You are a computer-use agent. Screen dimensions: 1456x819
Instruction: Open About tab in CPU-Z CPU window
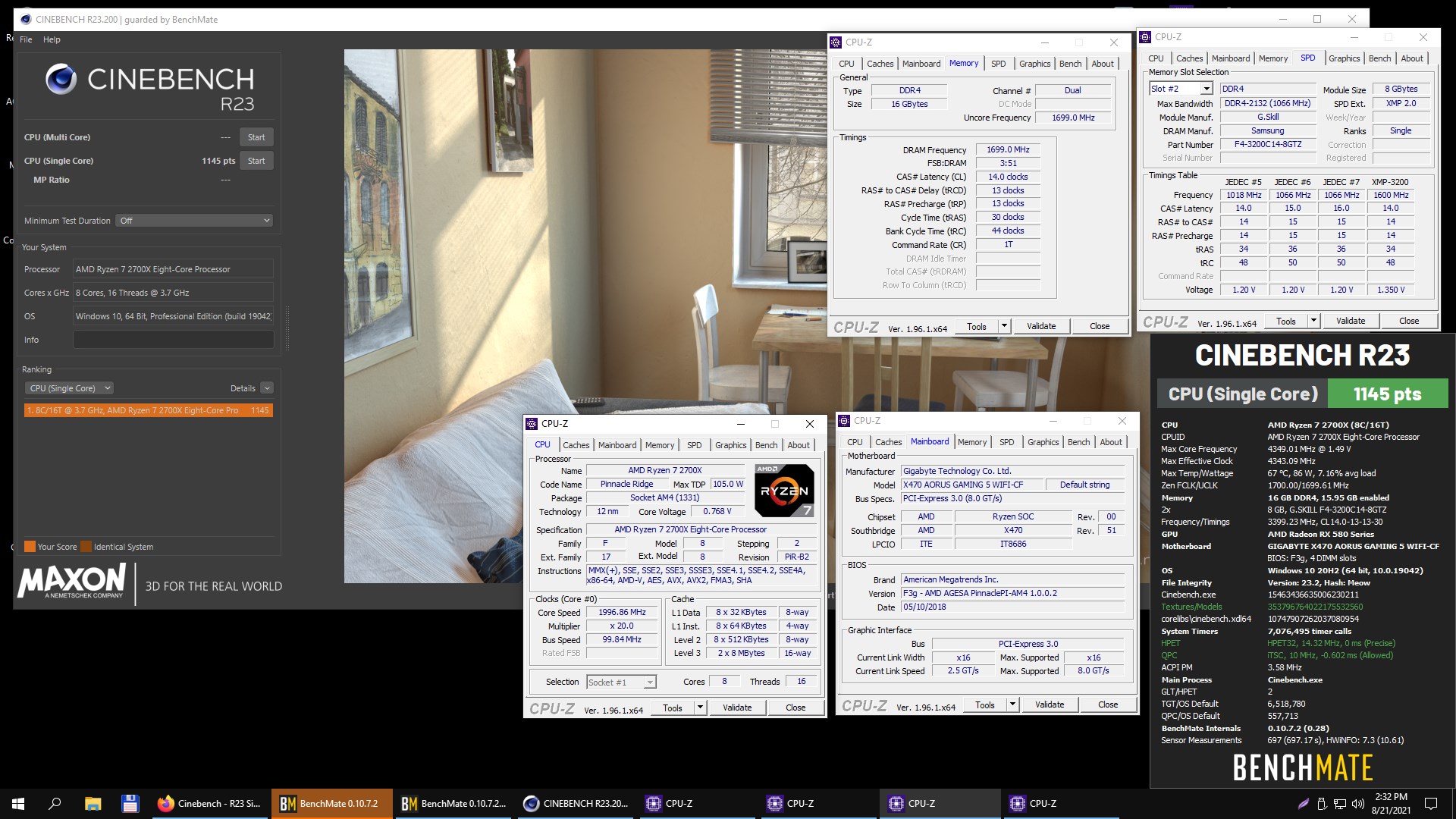pos(799,445)
